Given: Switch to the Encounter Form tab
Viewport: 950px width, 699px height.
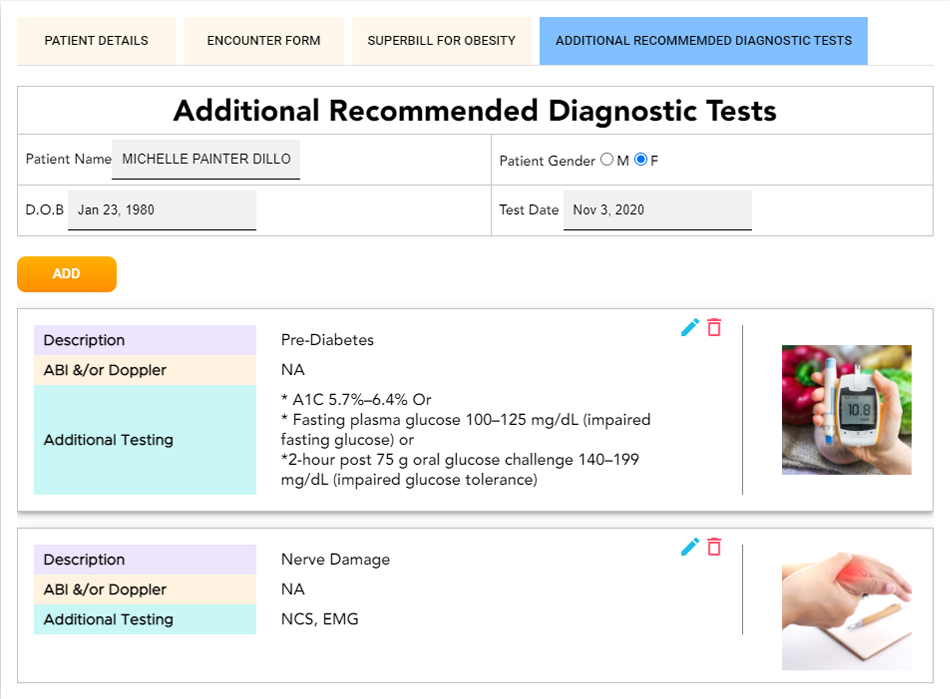Looking at the screenshot, I should [264, 41].
